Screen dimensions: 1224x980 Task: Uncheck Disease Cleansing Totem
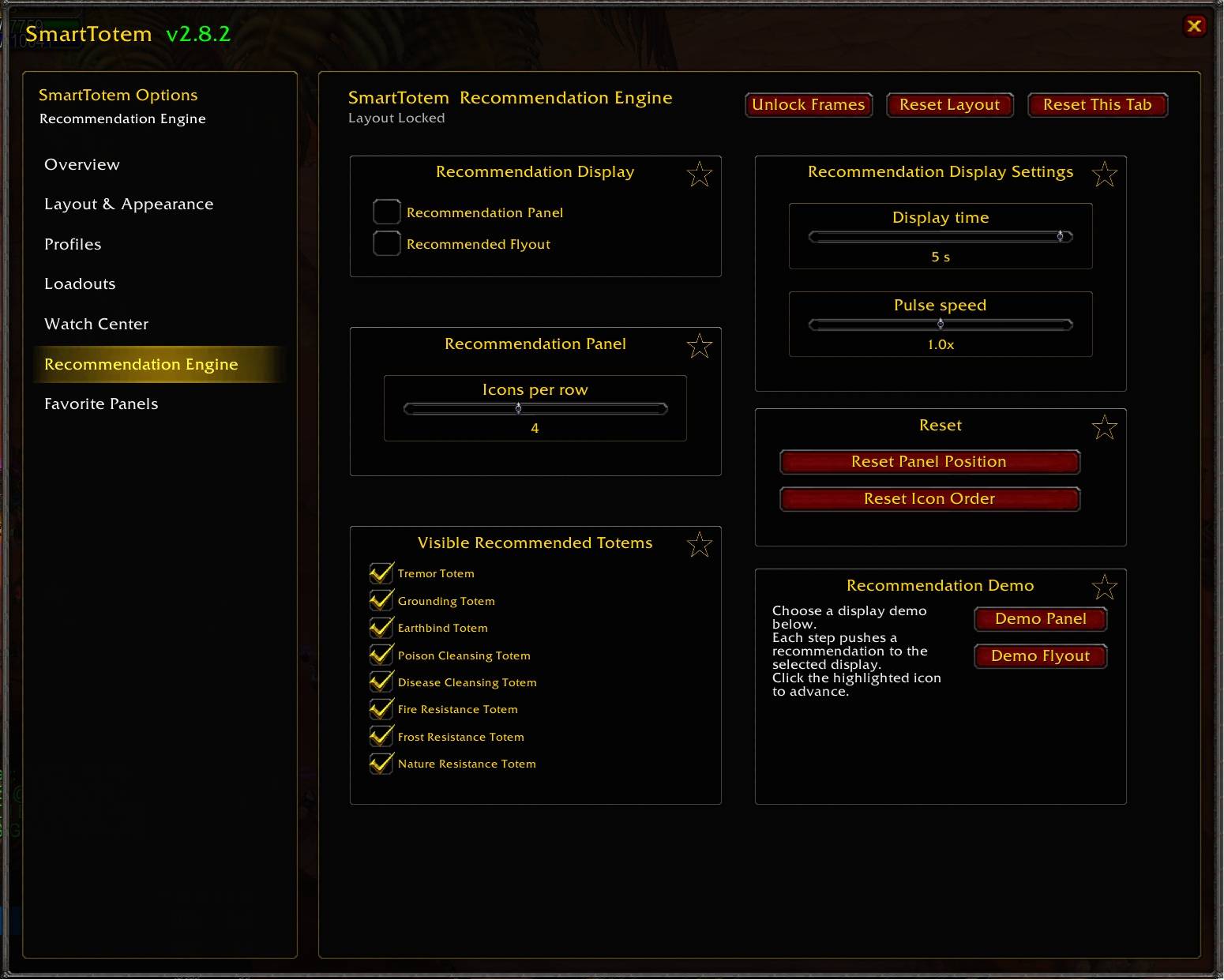tap(381, 682)
